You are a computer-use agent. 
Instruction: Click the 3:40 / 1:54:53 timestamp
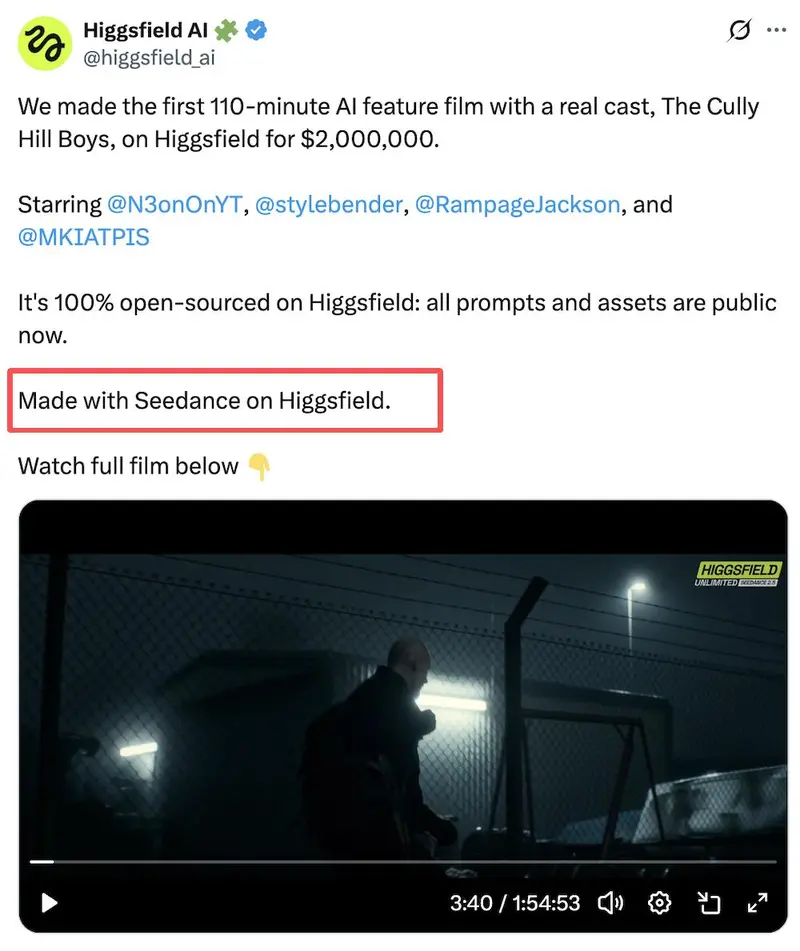515,903
